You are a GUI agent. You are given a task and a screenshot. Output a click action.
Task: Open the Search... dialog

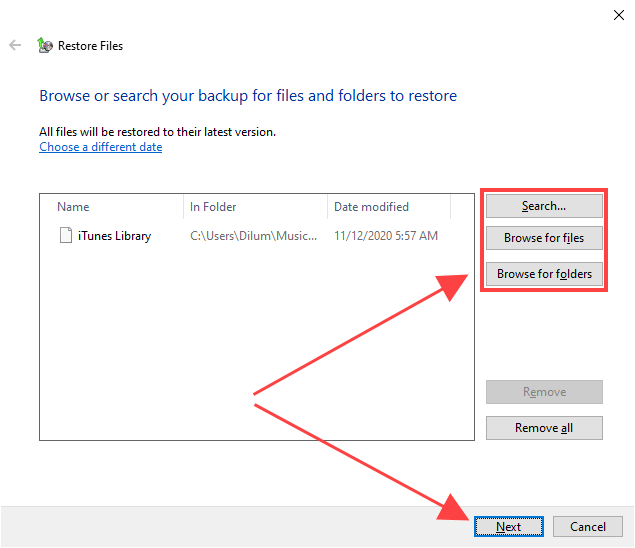[544, 206]
